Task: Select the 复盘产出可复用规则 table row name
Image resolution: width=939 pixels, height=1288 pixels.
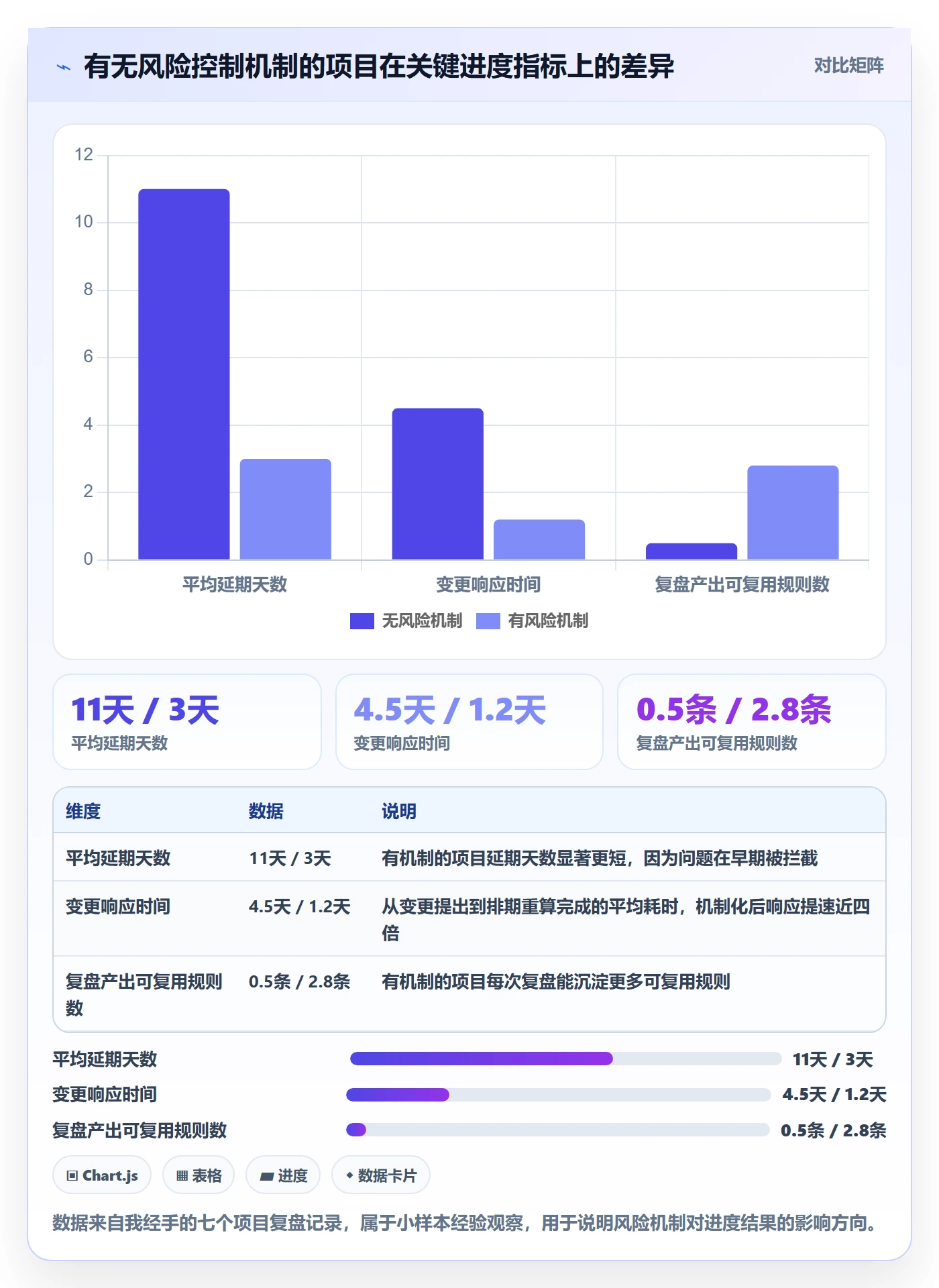Action: point(144,995)
